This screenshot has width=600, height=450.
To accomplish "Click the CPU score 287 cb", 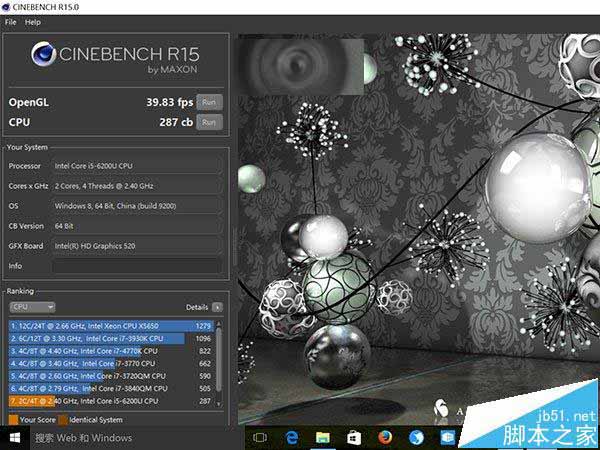I will click(176, 122).
